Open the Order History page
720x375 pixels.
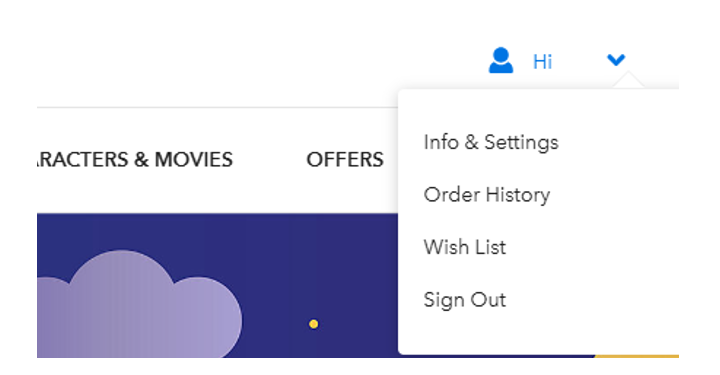click(x=487, y=195)
